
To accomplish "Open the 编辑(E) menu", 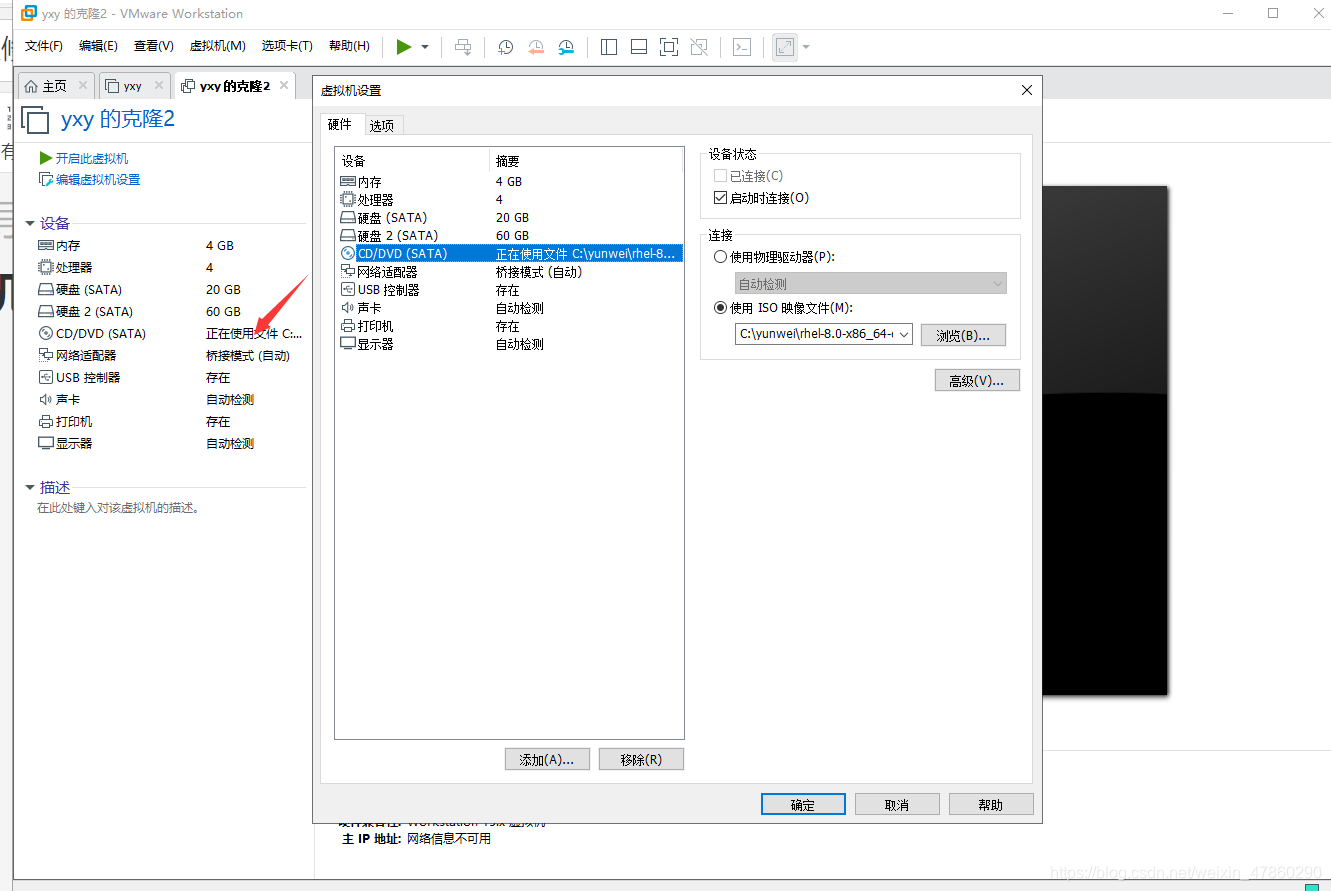I will (x=98, y=46).
